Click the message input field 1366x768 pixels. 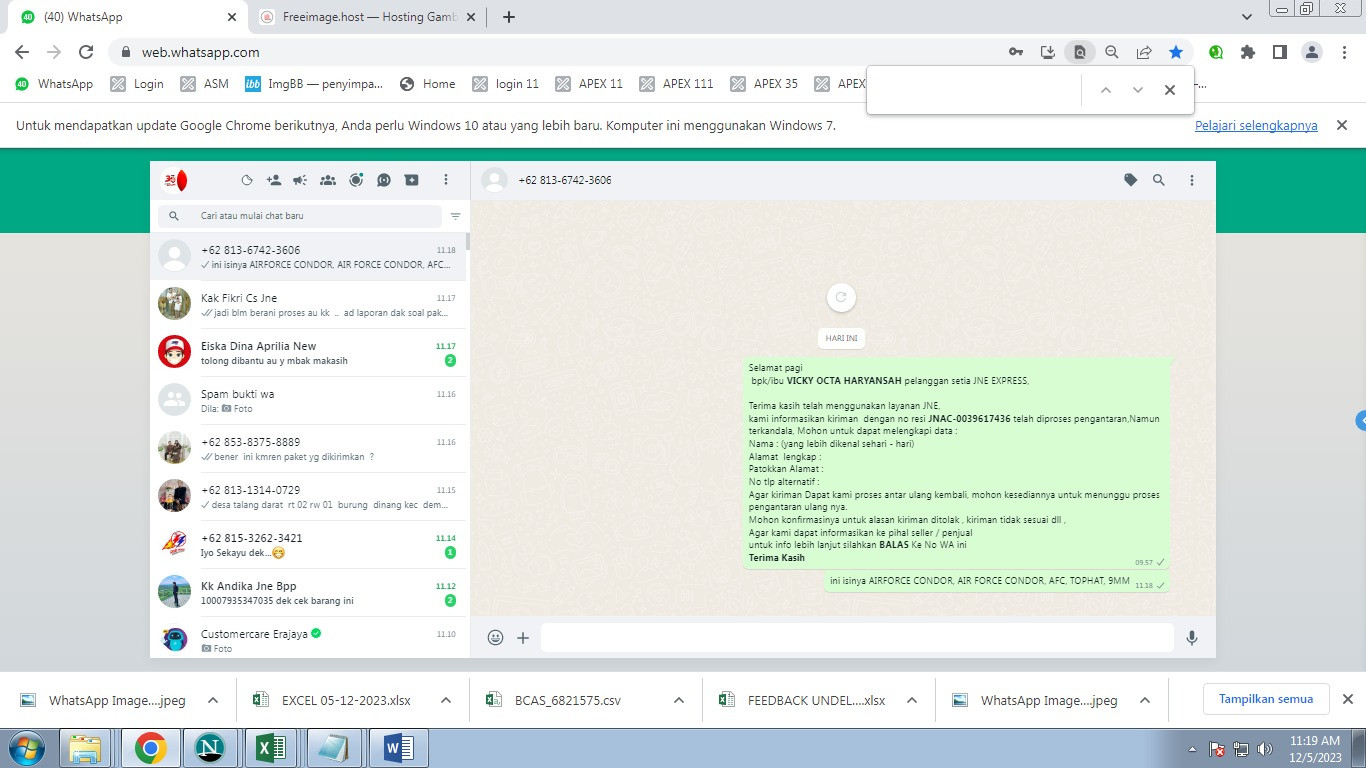click(857, 638)
